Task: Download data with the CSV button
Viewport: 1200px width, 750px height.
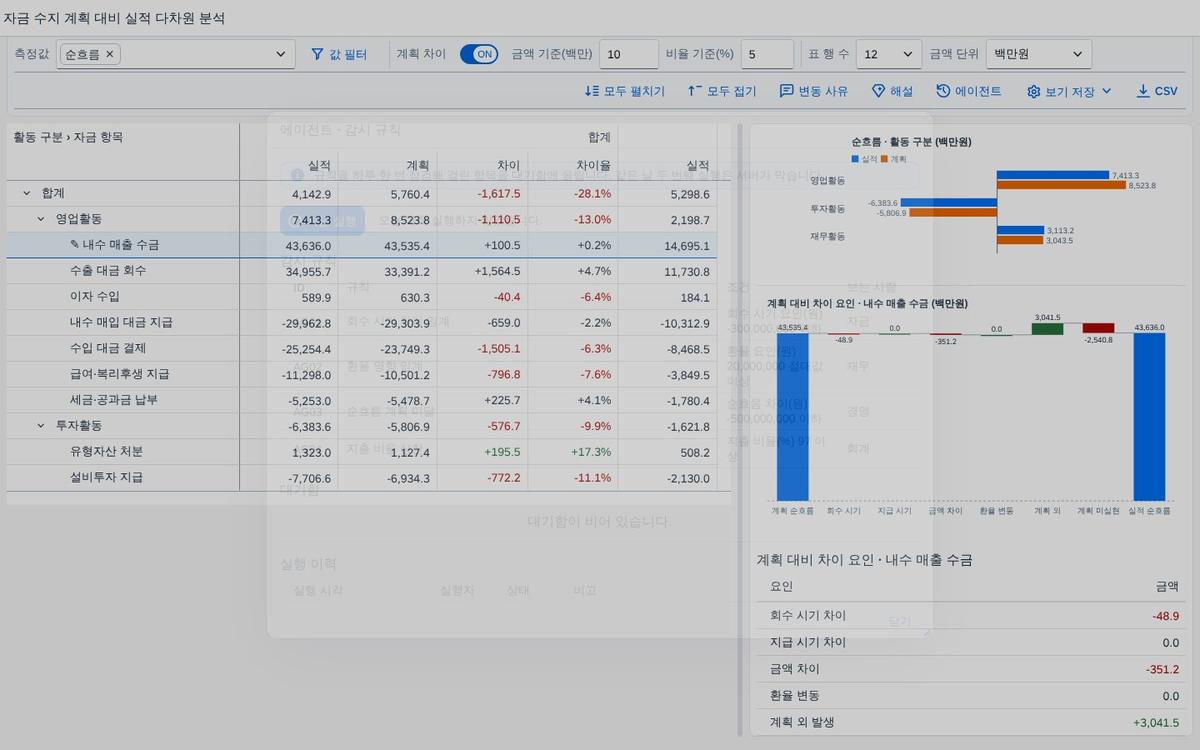Action: pos(1157,91)
